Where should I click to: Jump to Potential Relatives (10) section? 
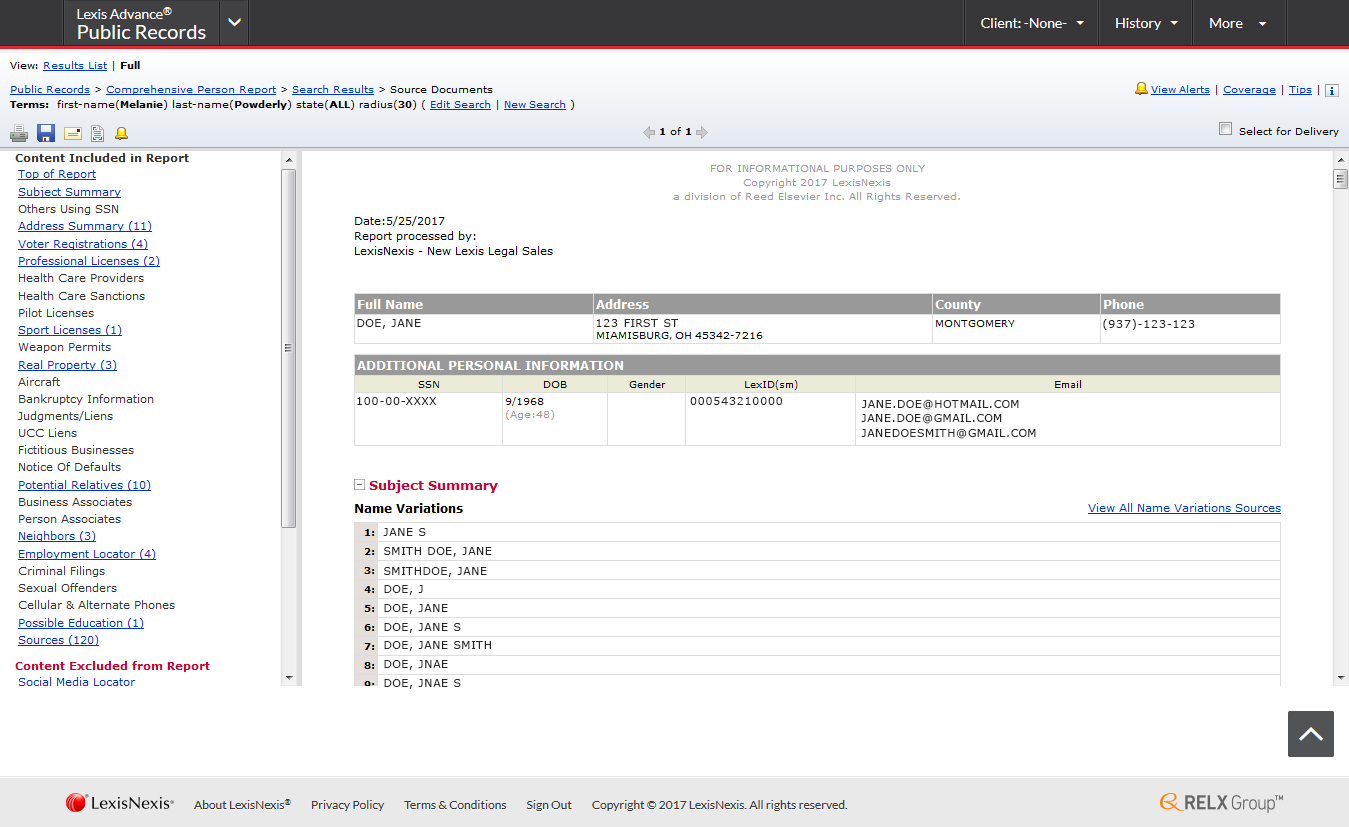coord(84,485)
